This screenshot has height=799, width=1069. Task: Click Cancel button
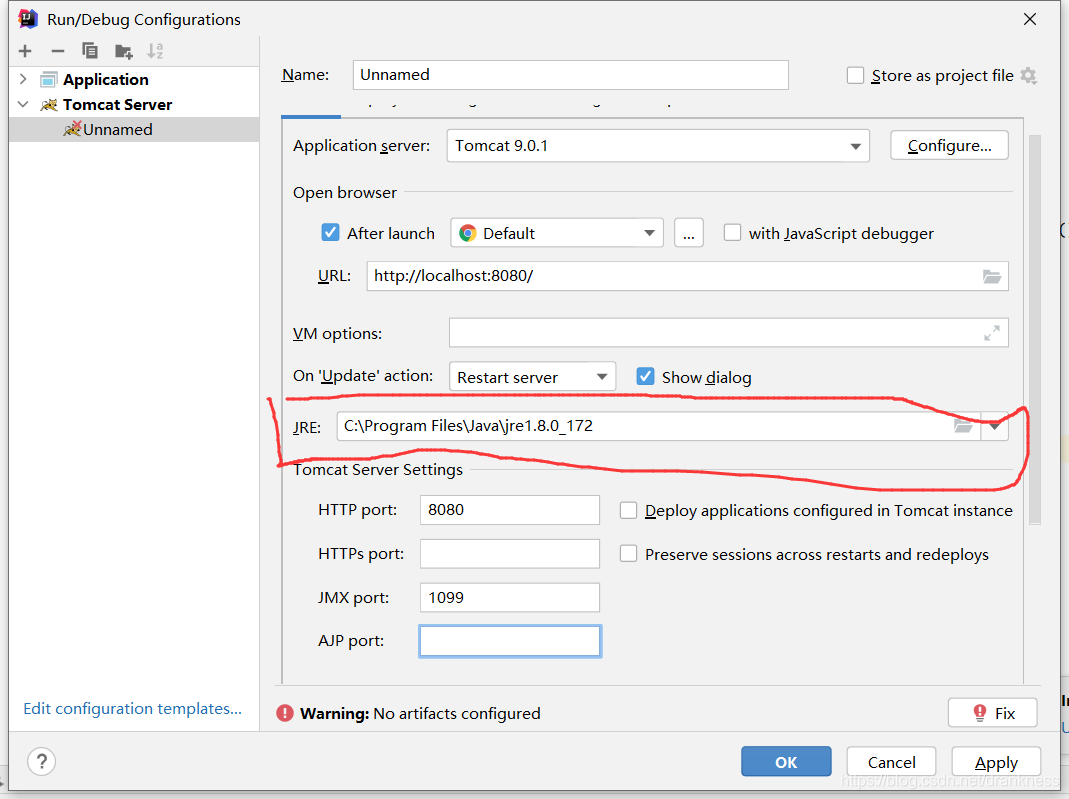click(891, 762)
